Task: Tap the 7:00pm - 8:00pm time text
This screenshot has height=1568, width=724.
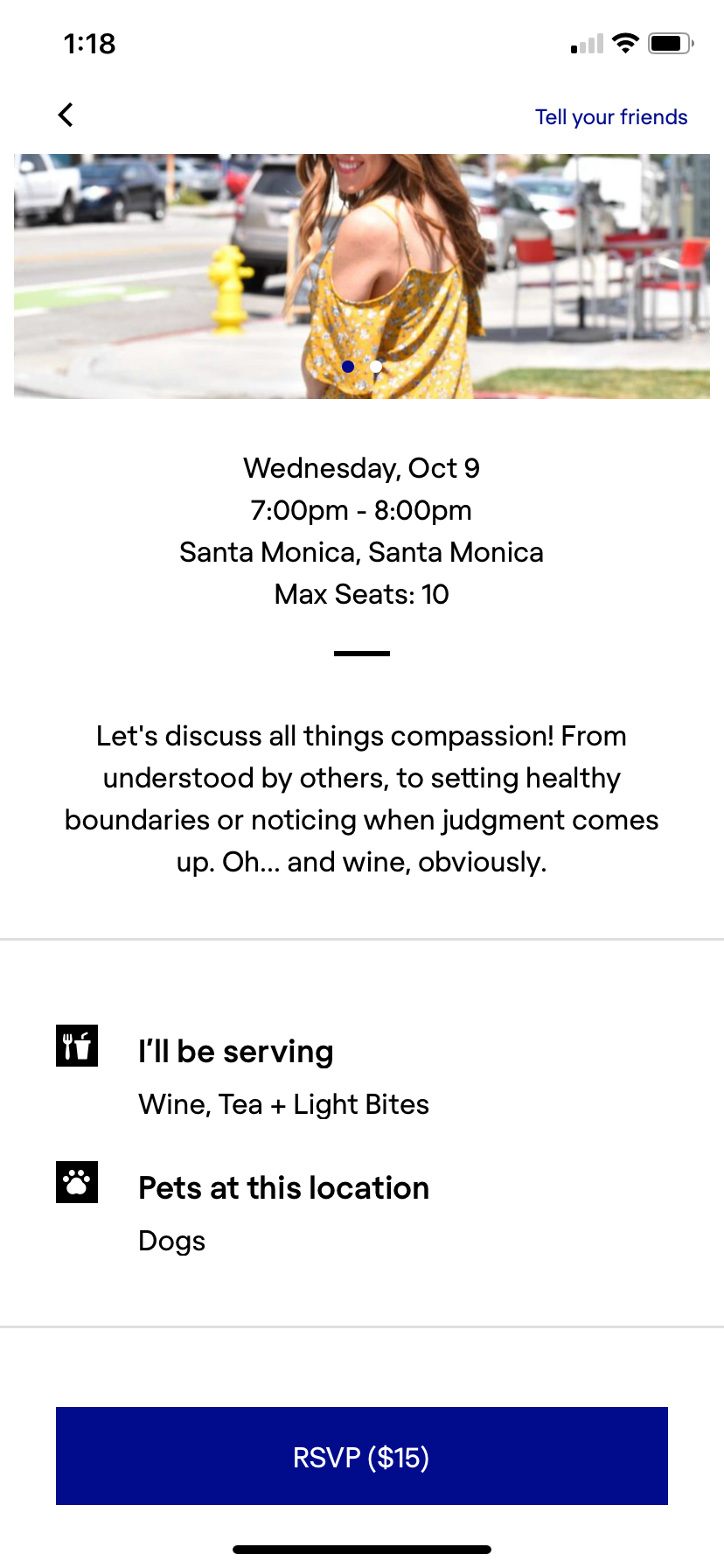Action: point(361,510)
